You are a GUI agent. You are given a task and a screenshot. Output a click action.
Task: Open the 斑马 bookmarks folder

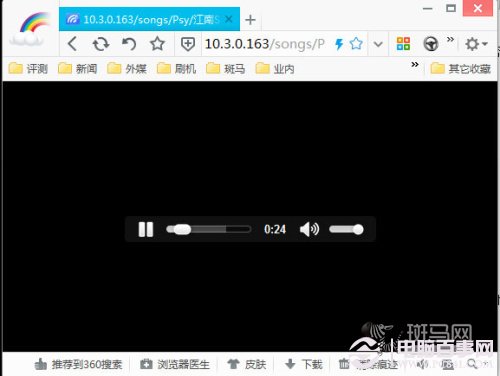225,69
